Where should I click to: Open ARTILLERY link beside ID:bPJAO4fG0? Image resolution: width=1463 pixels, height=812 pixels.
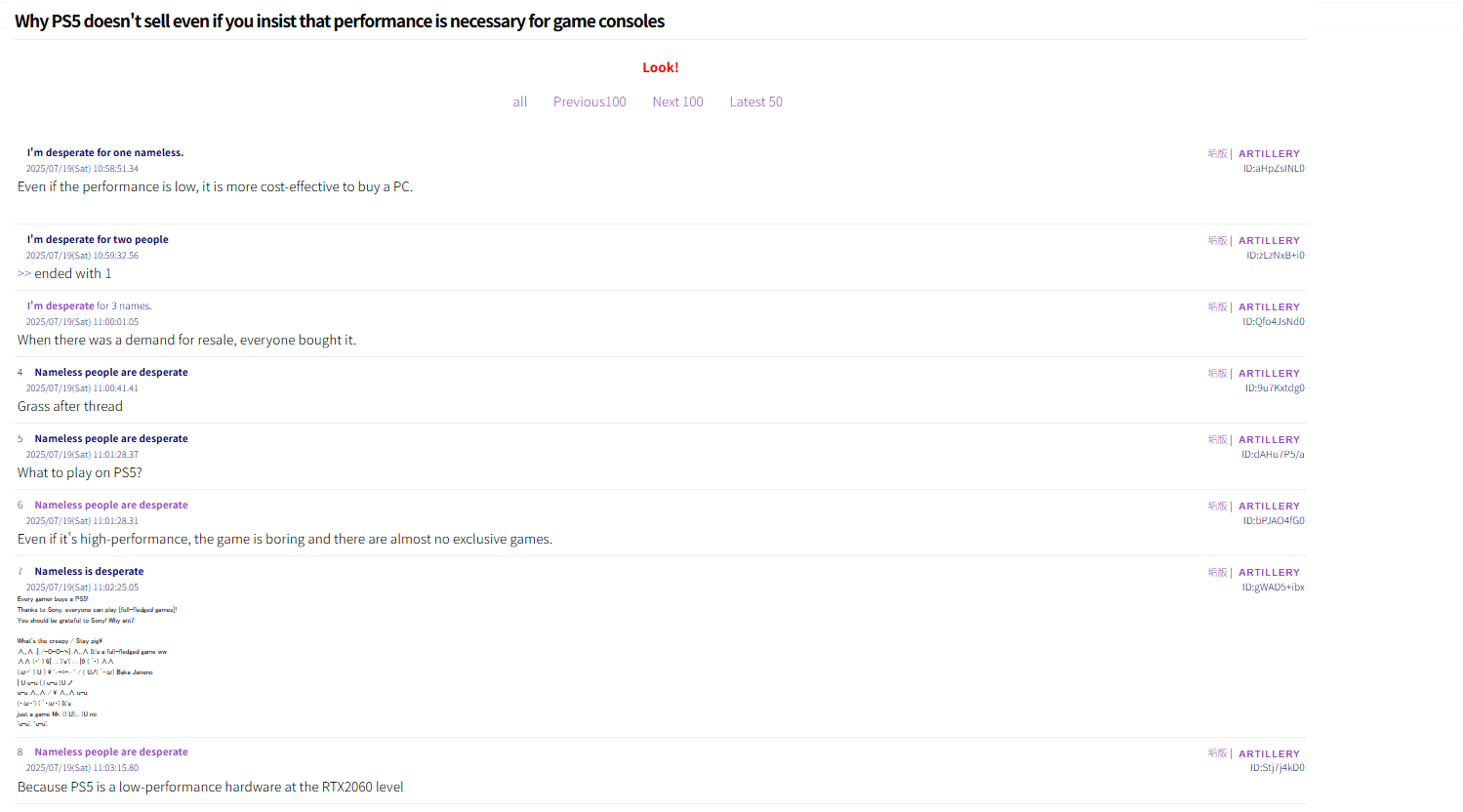[1269, 506]
